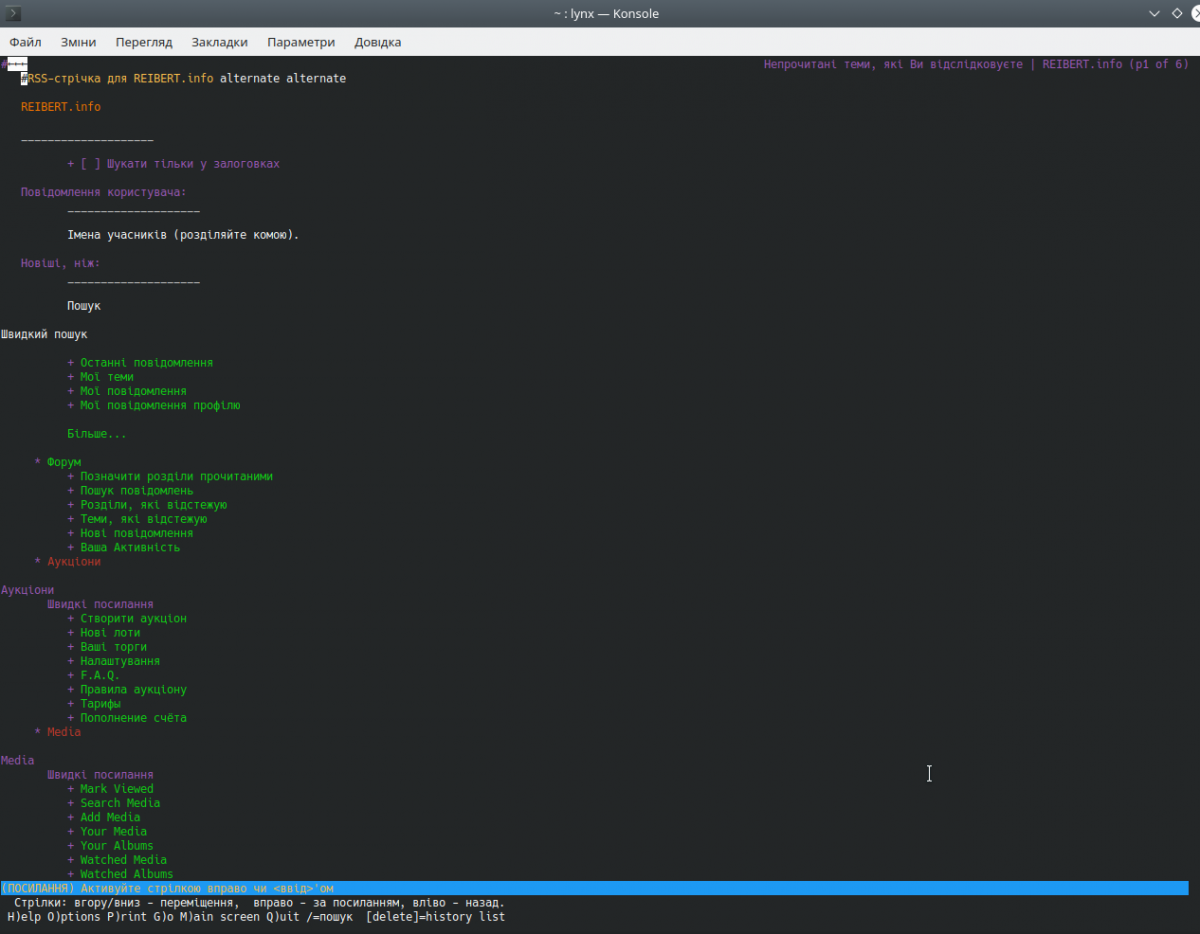Viewport: 1200px width, 934px height.
Task: Click the Створити аукціон link
Action: (x=134, y=619)
